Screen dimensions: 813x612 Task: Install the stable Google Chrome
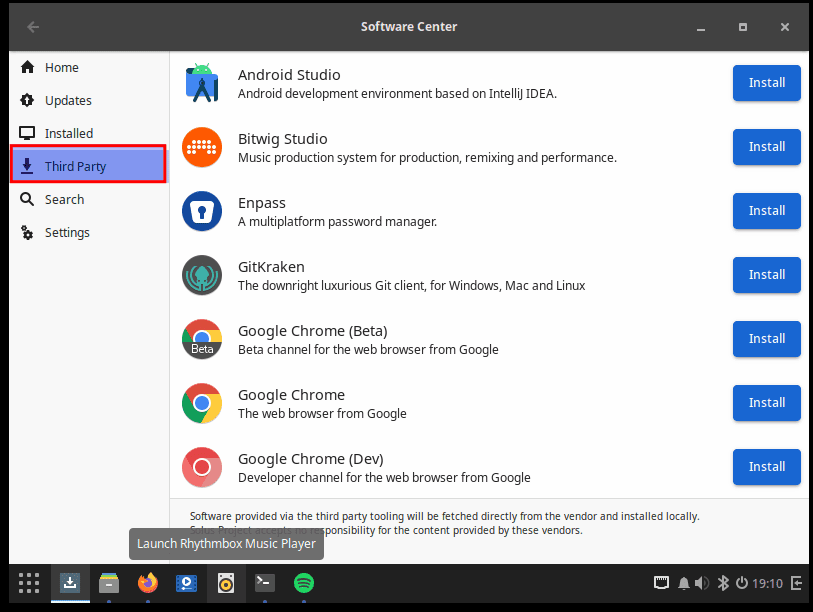coord(766,403)
